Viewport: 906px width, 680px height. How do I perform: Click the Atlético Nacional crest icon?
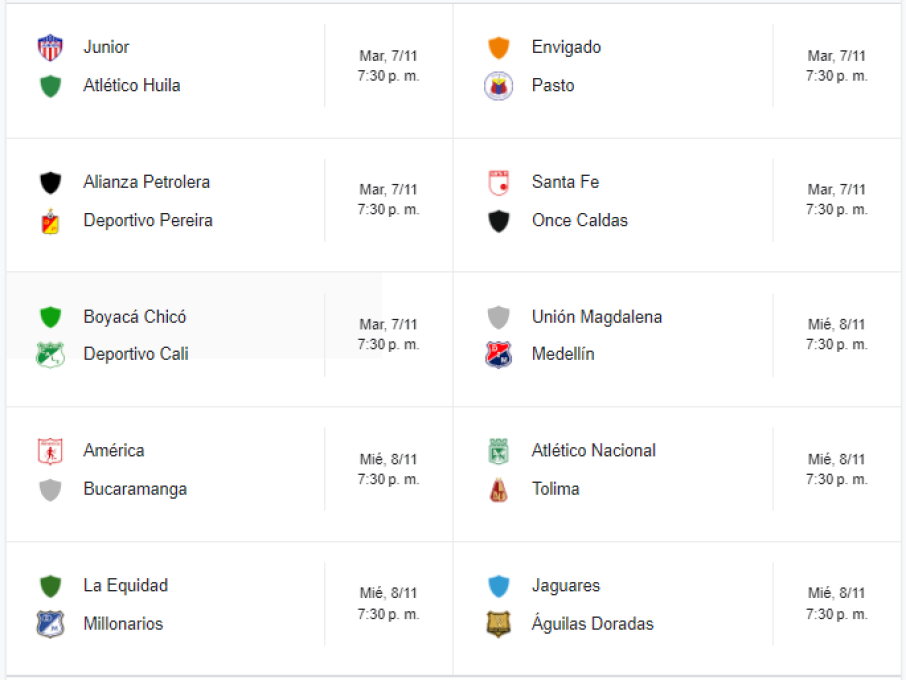498,451
